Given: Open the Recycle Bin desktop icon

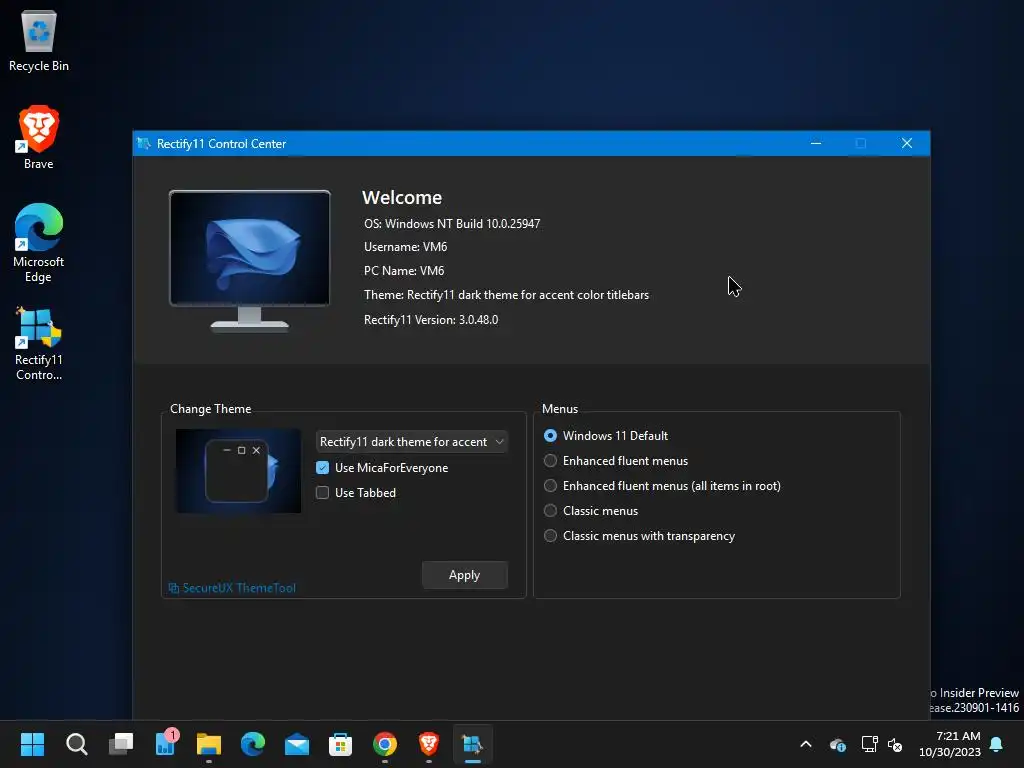Looking at the screenshot, I should (x=39, y=40).
